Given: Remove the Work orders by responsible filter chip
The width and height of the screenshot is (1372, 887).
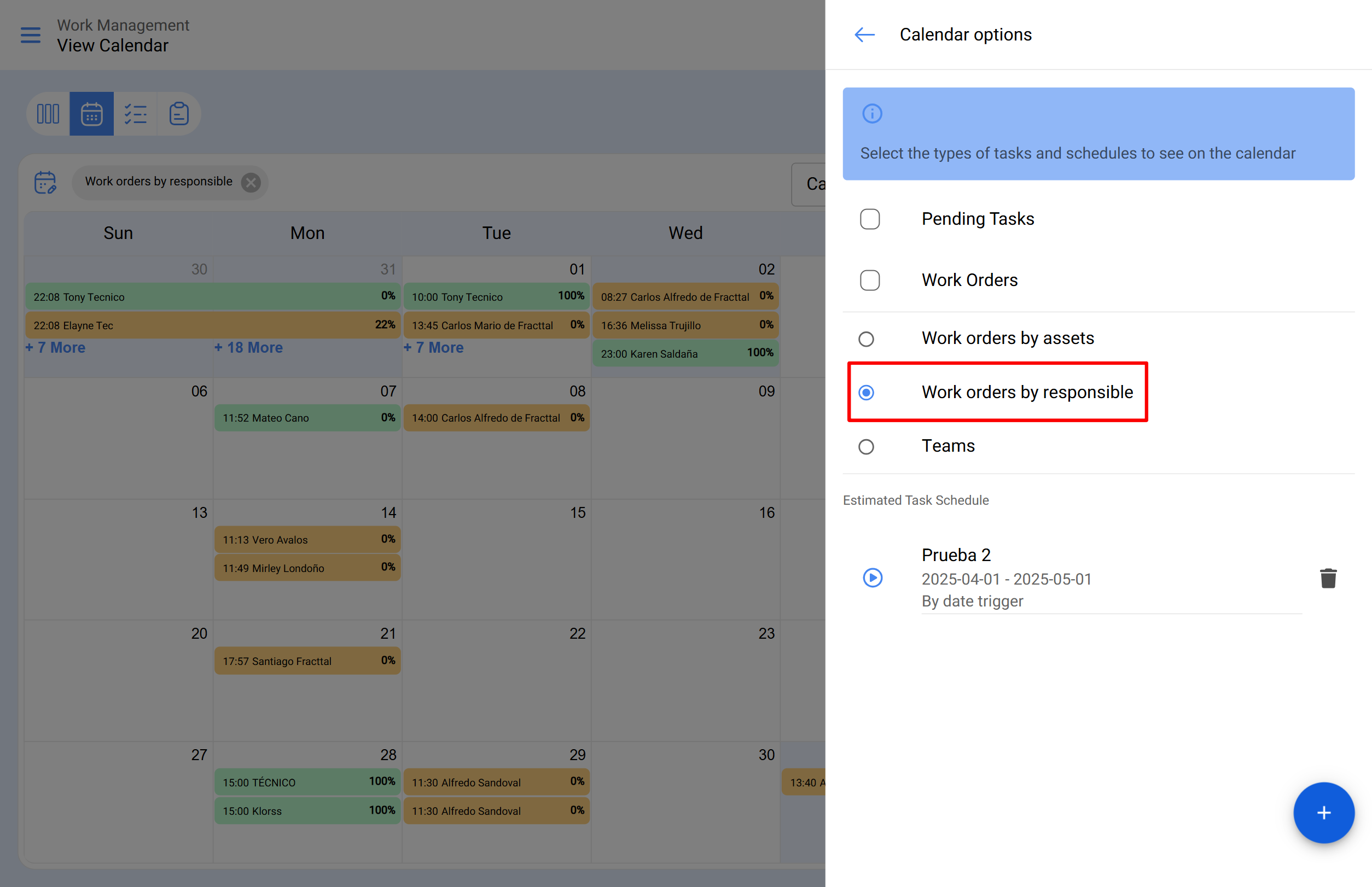Looking at the screenshot, I should (251, 183).
